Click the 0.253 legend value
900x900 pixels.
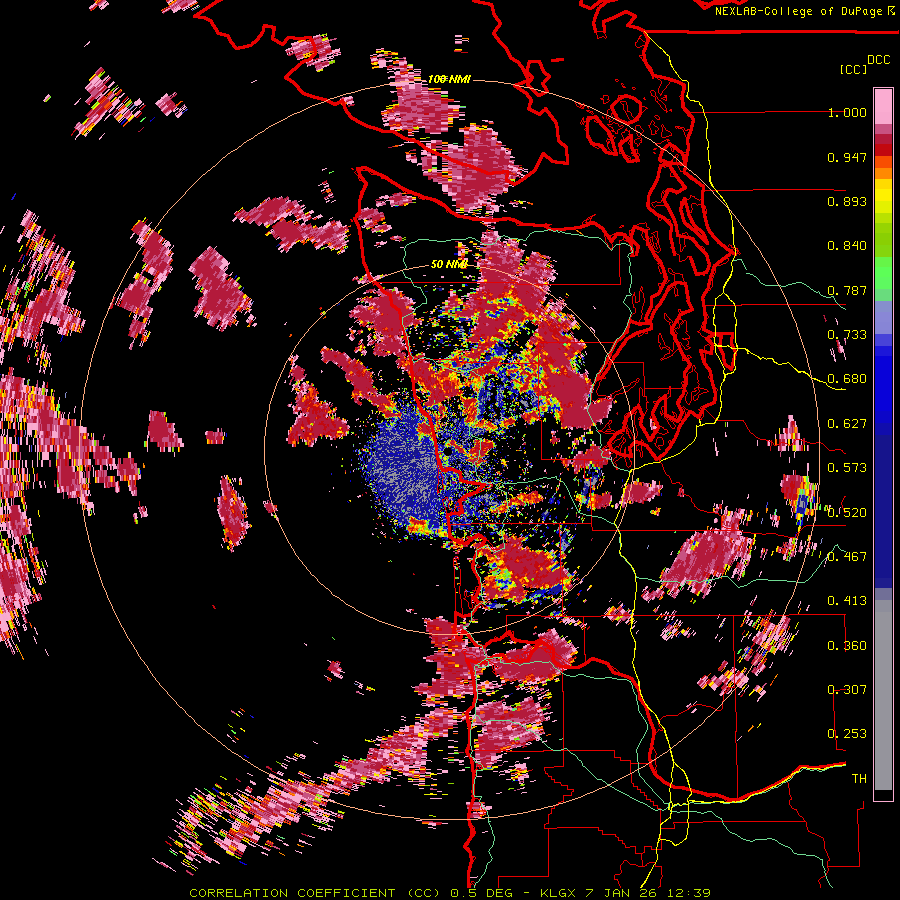pyautogui.click(x=847, y=734)
